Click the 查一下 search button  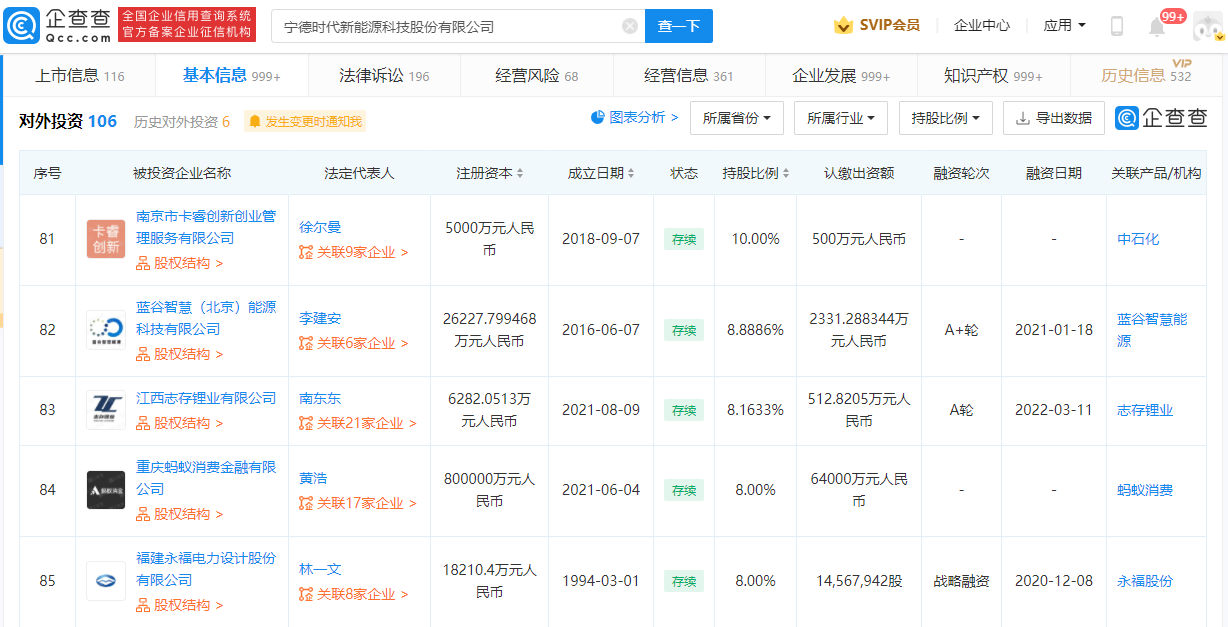pos(679,27)
